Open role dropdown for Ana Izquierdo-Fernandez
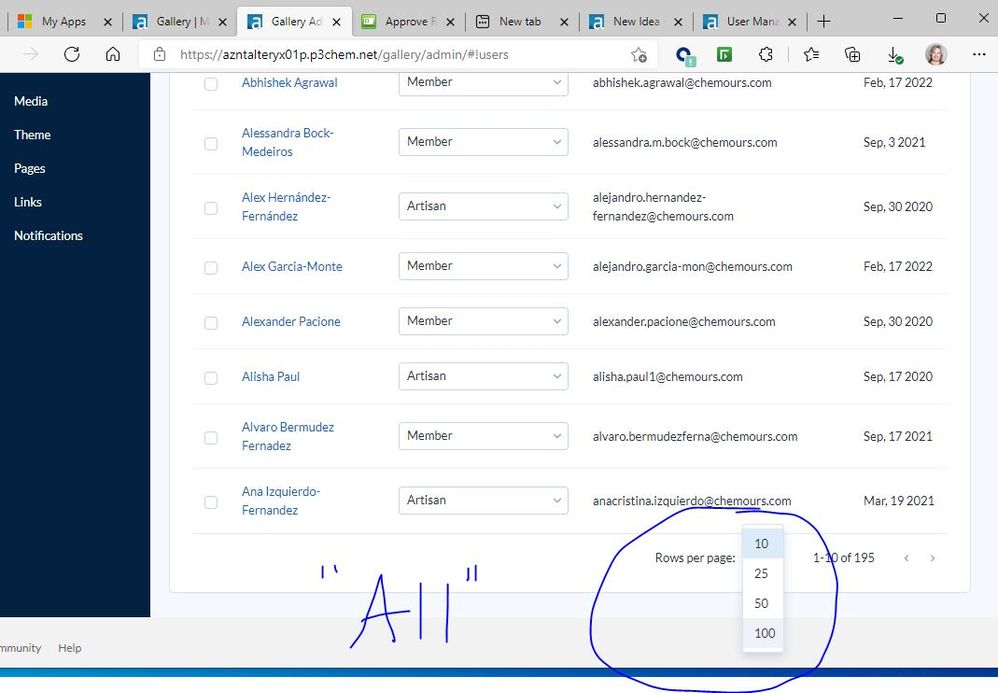 point(483,500)
